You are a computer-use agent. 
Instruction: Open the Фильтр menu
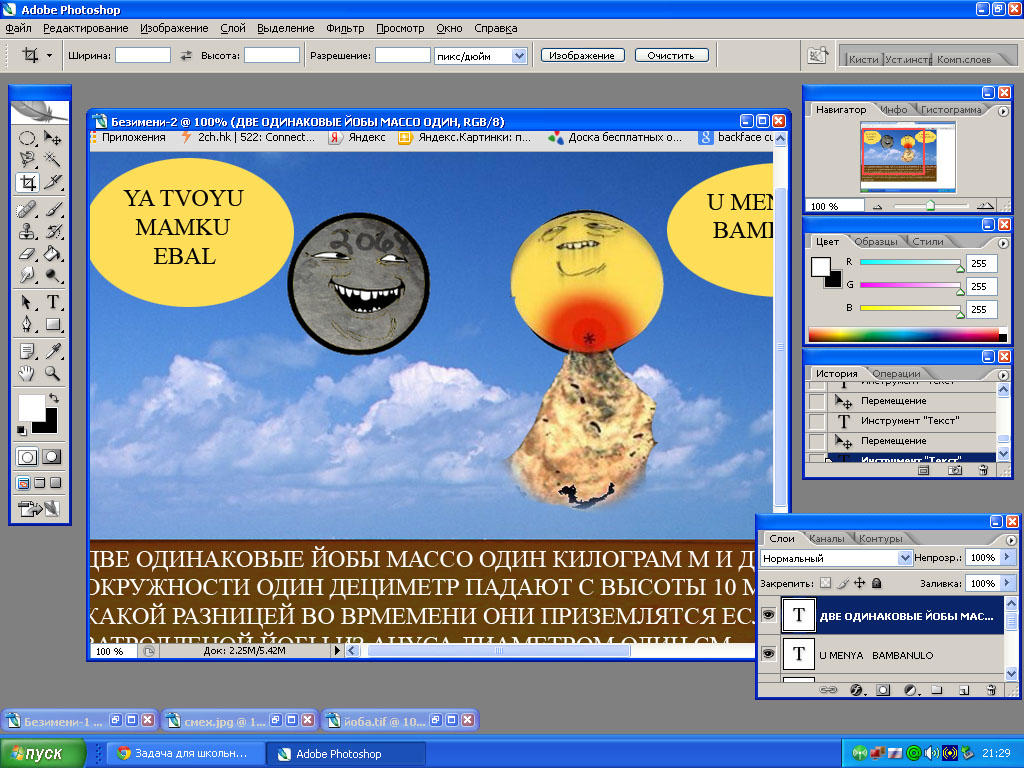pos(345,28)
